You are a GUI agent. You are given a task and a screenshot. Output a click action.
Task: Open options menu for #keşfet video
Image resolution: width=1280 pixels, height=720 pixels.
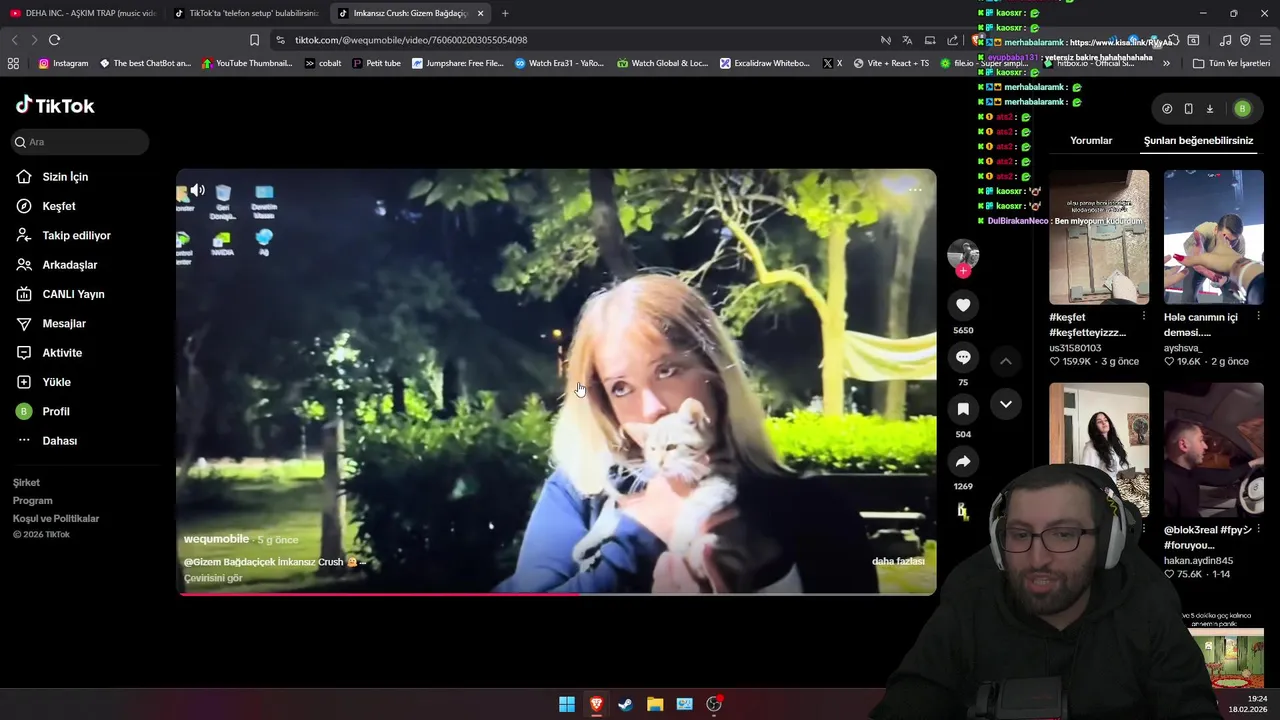pyautogui.click(x=1144, y=316)
